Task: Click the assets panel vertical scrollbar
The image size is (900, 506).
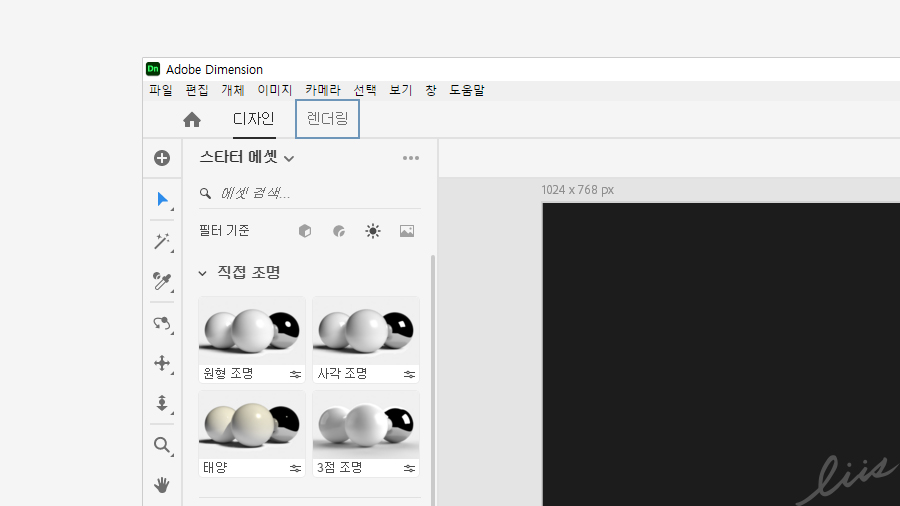Action: click(x=433, y=380)
